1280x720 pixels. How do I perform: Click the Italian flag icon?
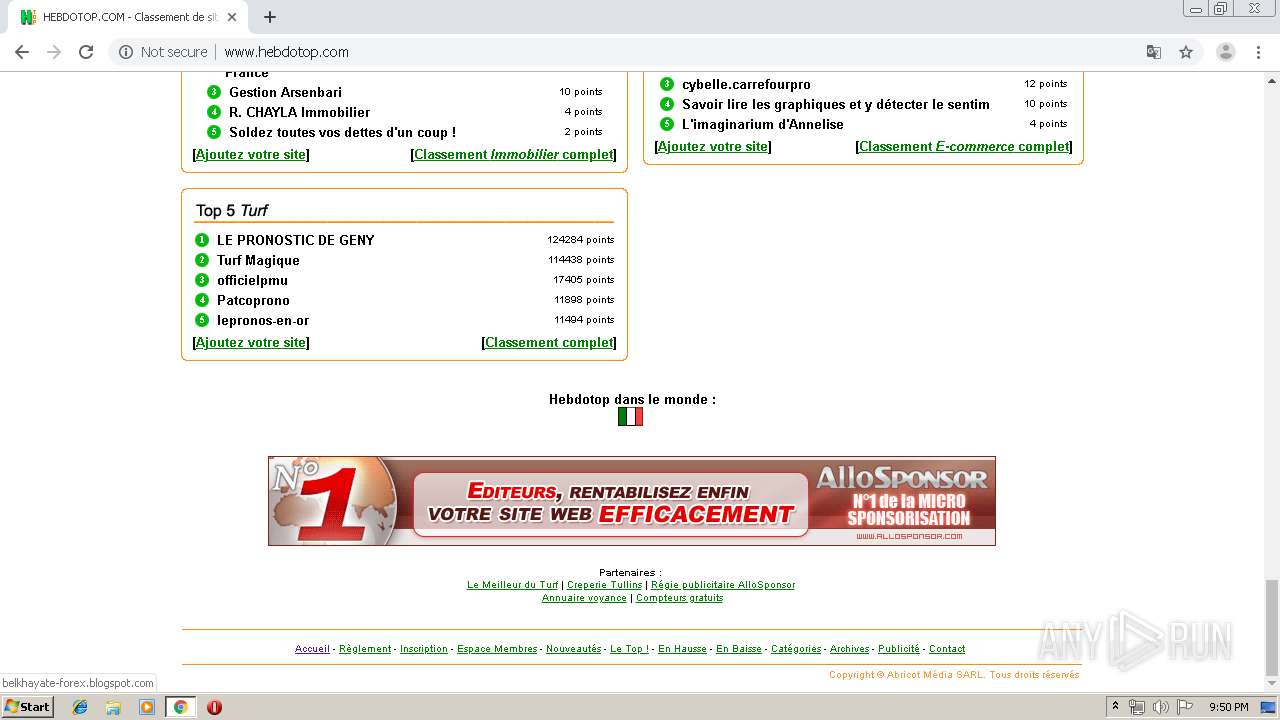(x=630, y=416)
